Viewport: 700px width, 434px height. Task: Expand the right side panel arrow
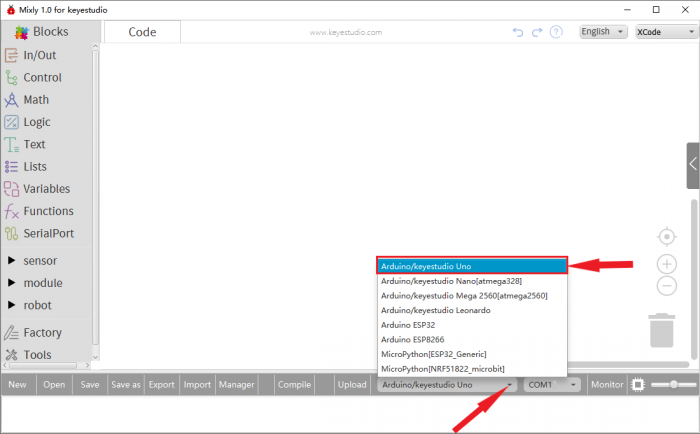pyautogui.click(x=693, y=165)
